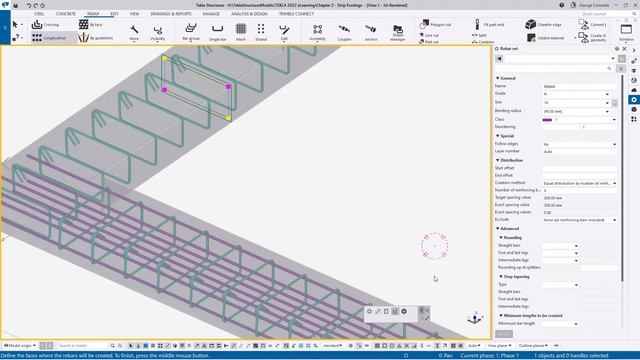Click the Undo arrow in title bar
This screenshot has height=360, width=640.
pos(28,6)
